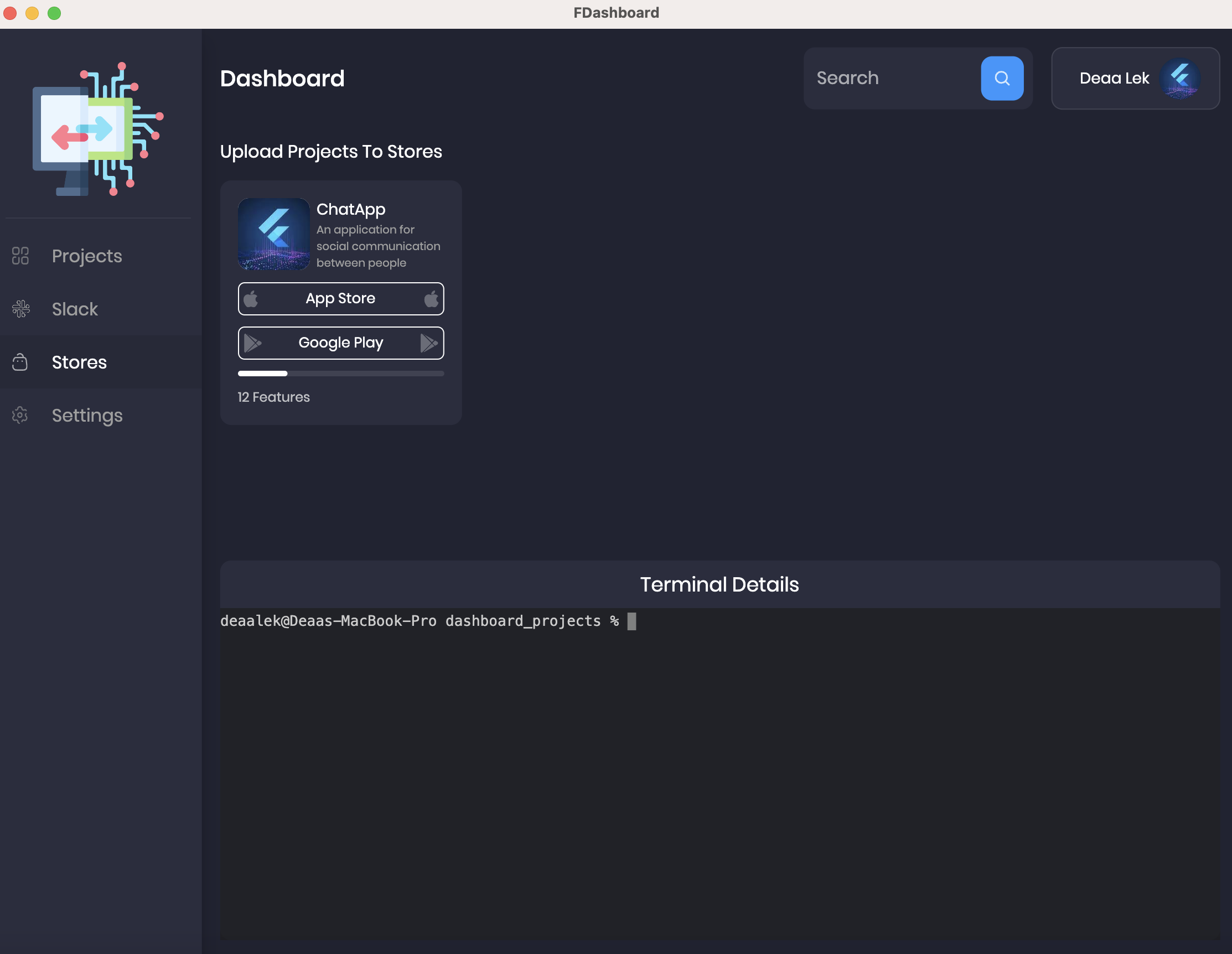Click the ChatApp features progress bar

(341, 374)
